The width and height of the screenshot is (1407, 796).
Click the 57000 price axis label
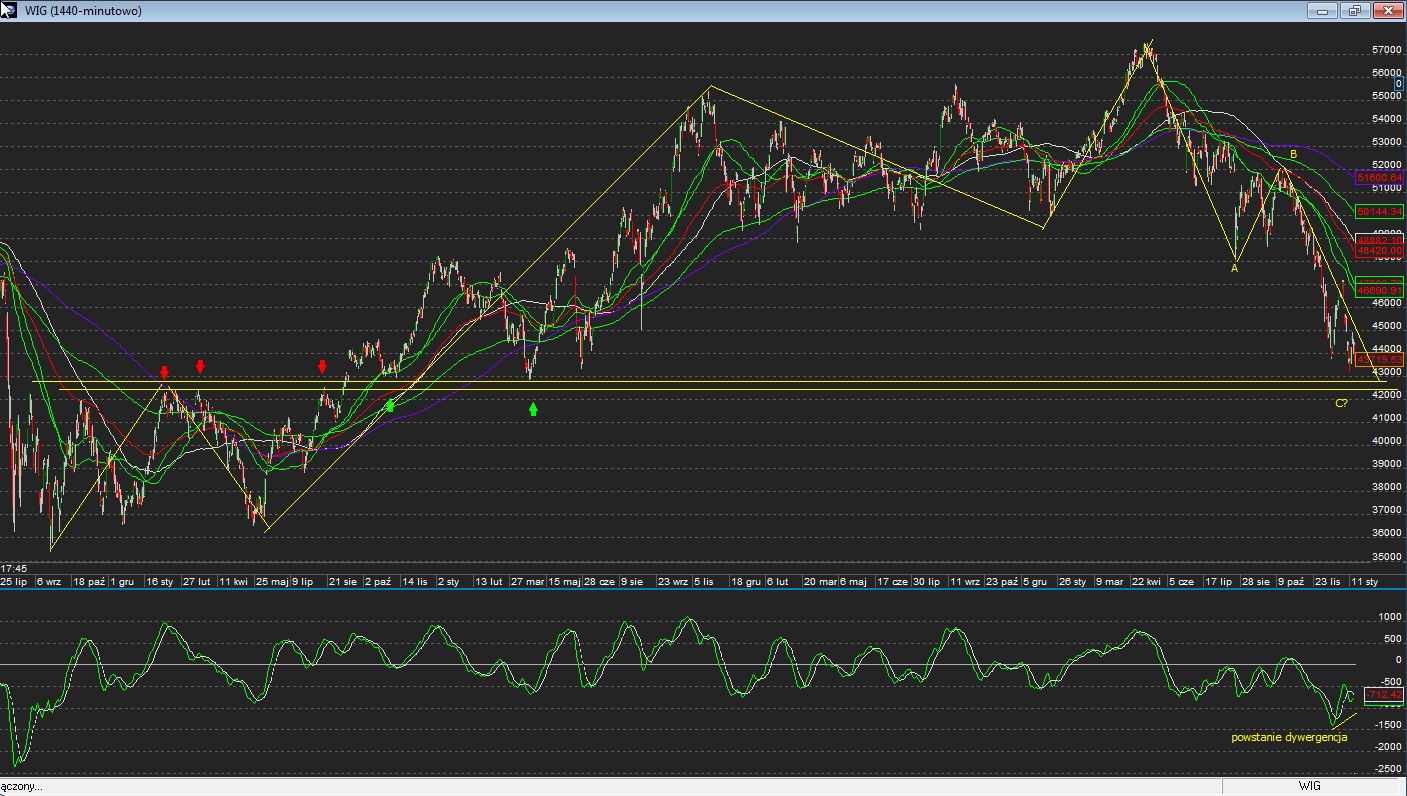1386,49
